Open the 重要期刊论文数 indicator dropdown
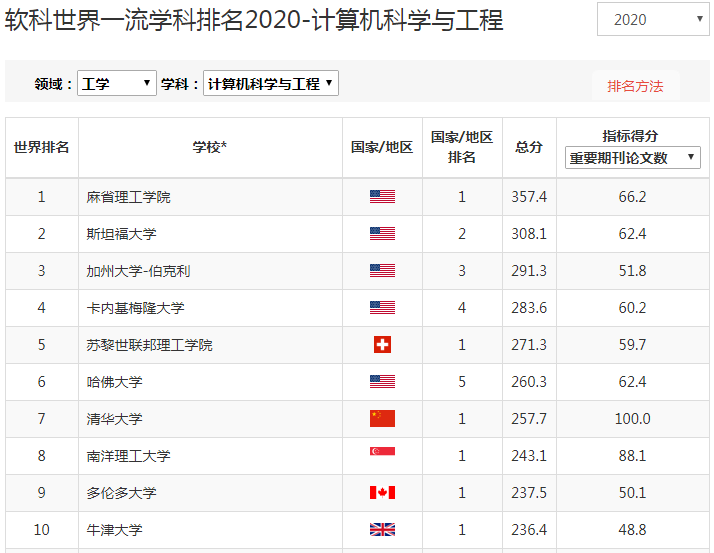The image size is (714, 553). coord(632,158)
